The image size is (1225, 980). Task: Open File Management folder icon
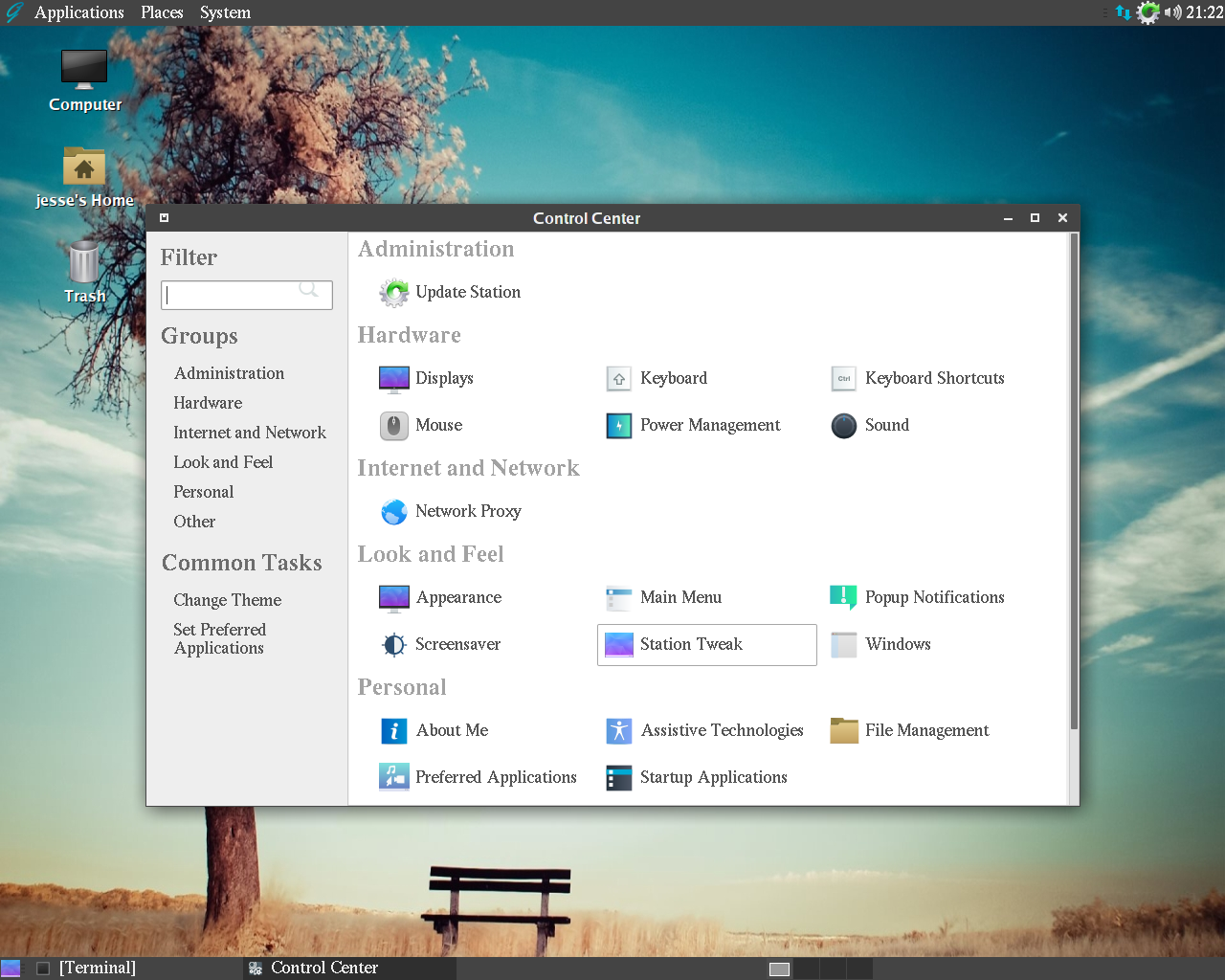(843, 730)
